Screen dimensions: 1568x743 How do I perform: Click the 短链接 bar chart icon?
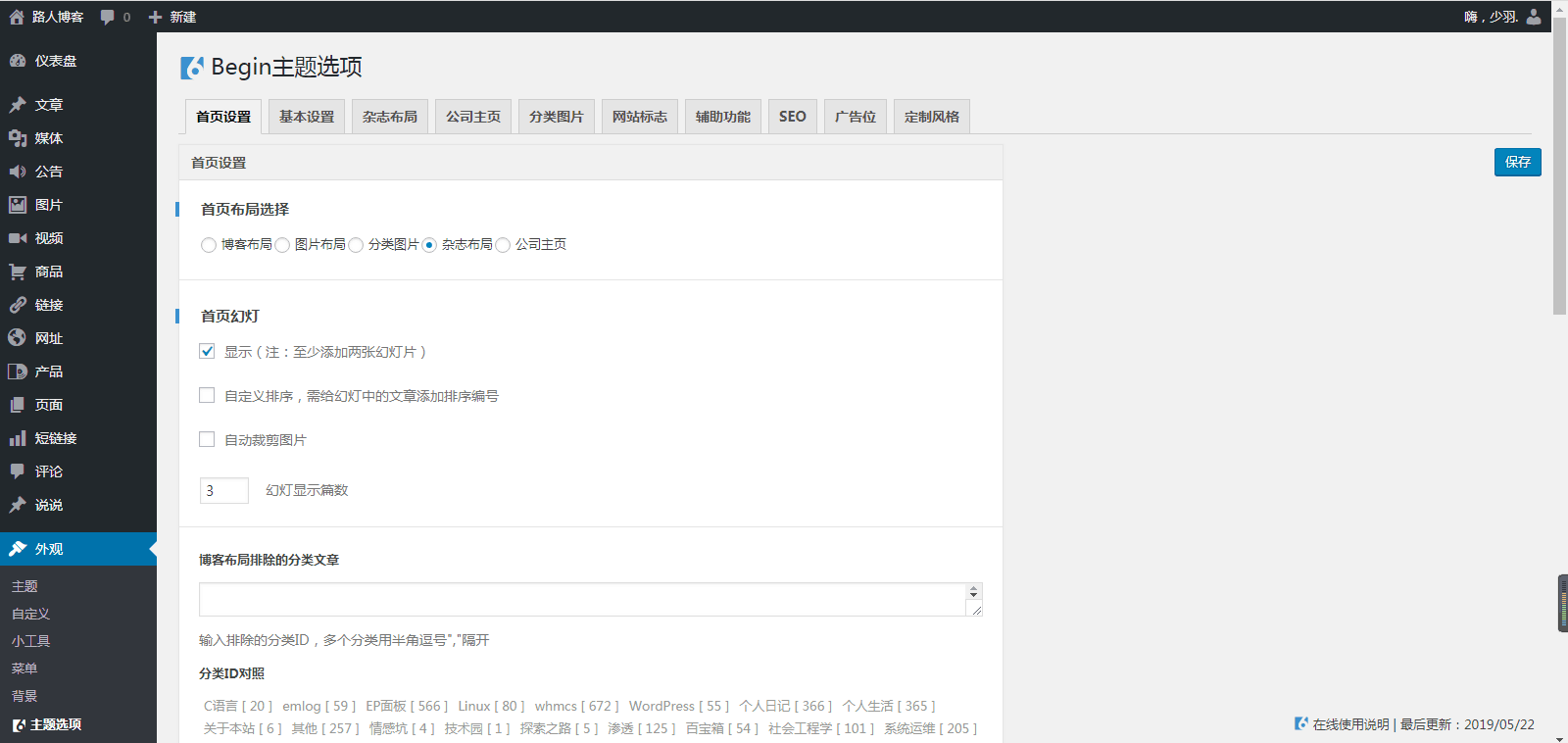click(x=18, y=438)
